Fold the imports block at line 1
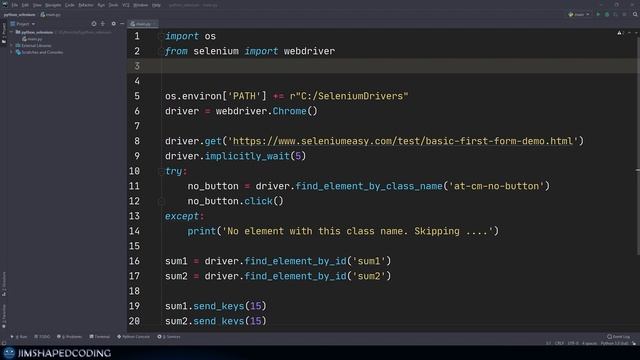Screen dimensions: 640x360 [161, 36]
